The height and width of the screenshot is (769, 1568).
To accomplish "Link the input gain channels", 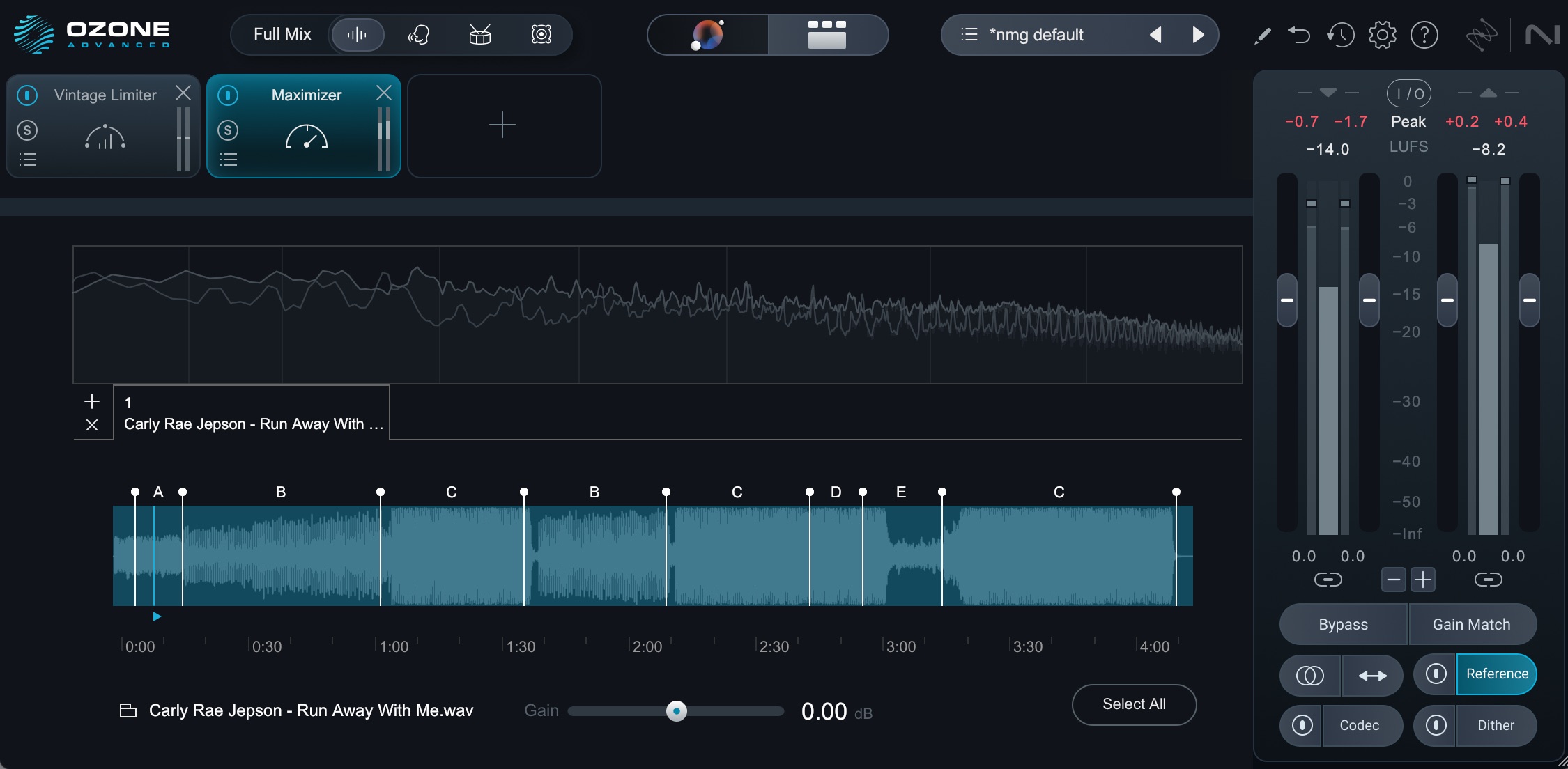I will click(x=1328, y=580).
